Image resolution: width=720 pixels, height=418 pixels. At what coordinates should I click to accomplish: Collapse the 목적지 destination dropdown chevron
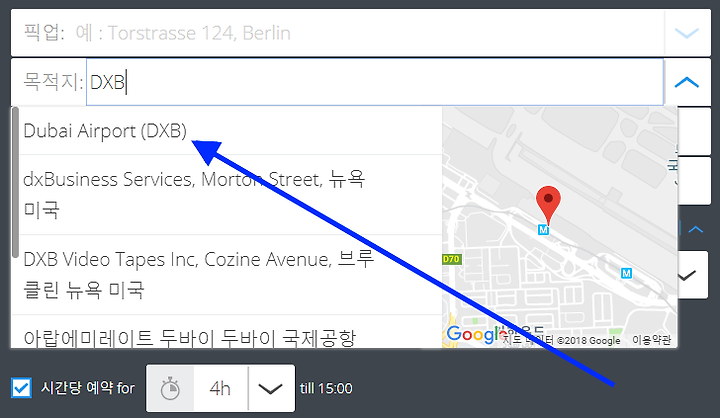coord(687,82)
